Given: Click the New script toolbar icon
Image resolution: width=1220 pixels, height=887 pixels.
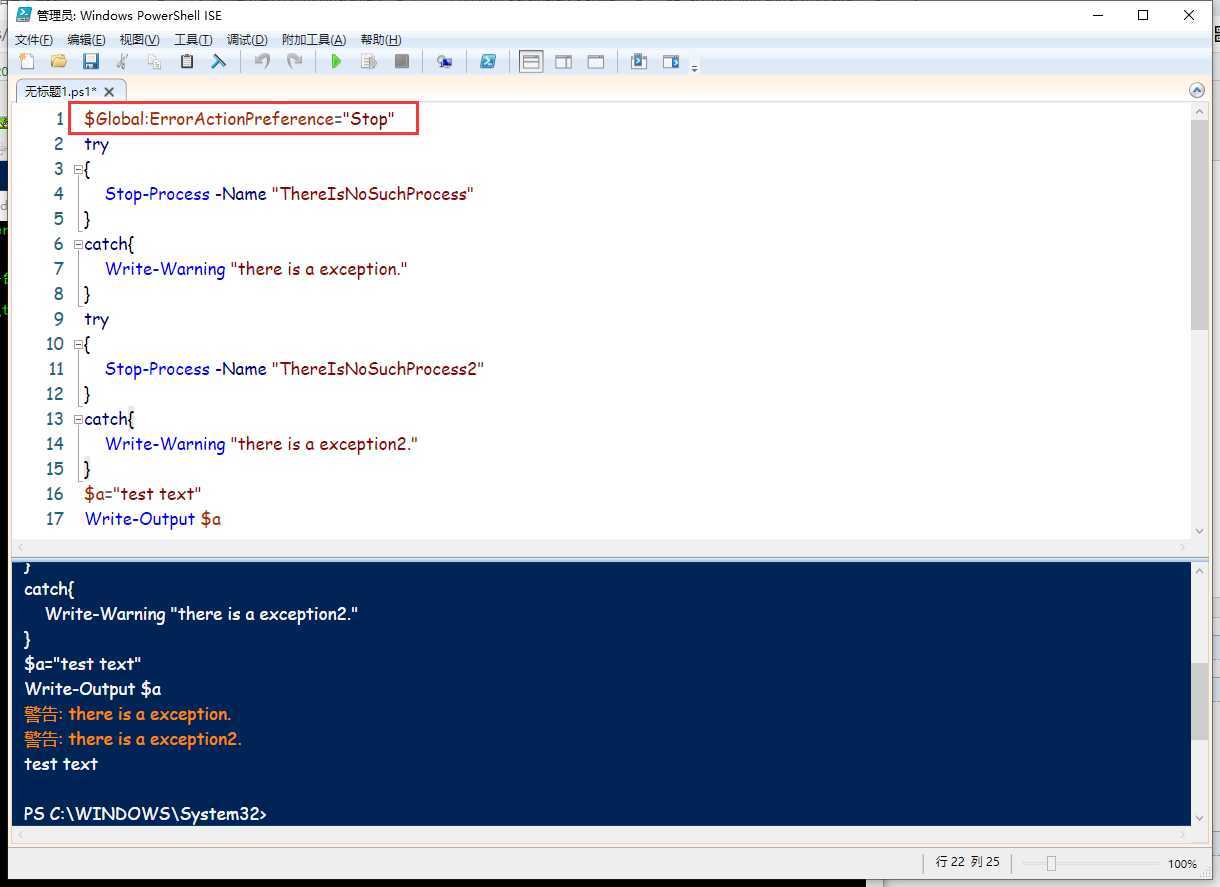Looking at the screenshot, I should 27,62.
